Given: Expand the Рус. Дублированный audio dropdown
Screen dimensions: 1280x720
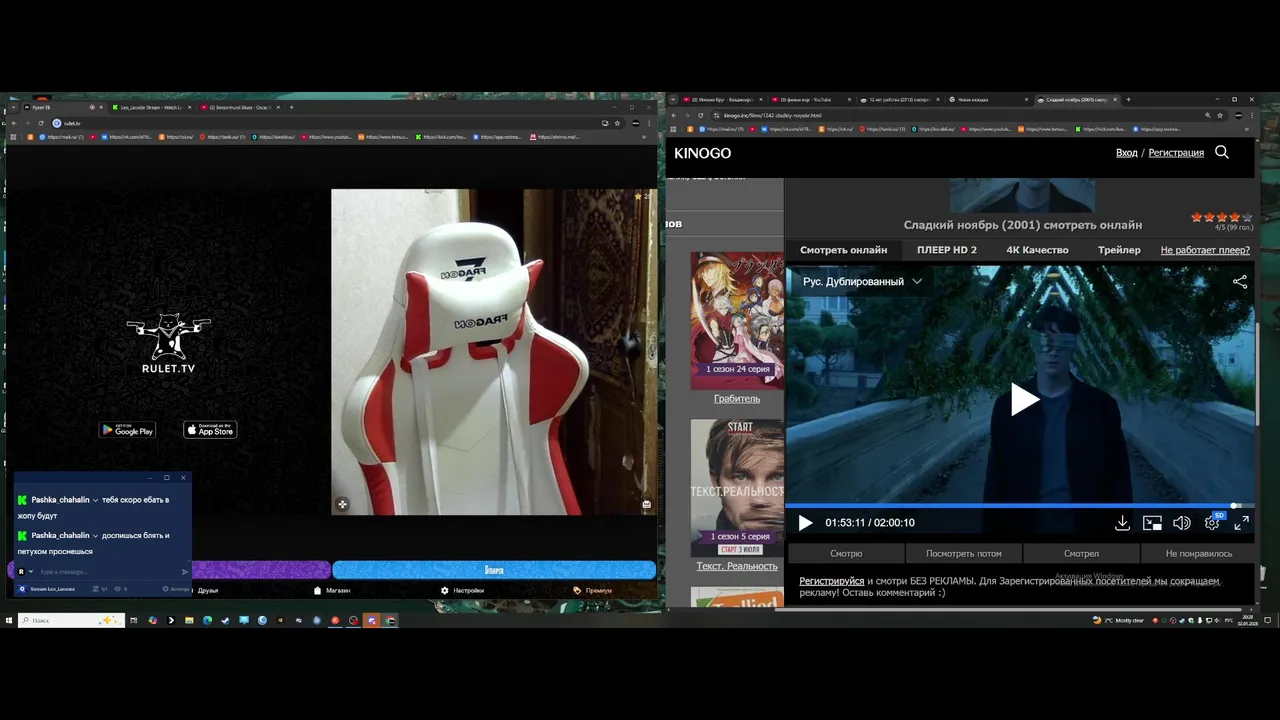Looking at the screenshot, I should [862, 282].
